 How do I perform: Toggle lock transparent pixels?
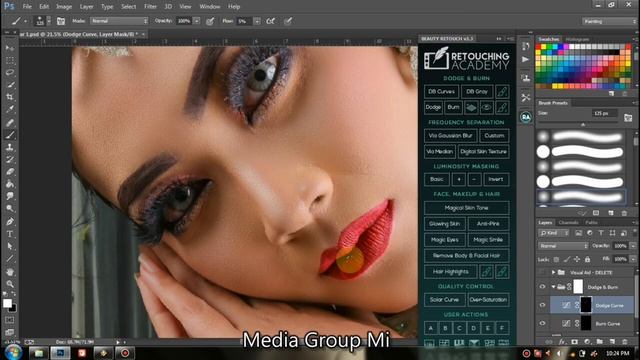tap(556, 259)
